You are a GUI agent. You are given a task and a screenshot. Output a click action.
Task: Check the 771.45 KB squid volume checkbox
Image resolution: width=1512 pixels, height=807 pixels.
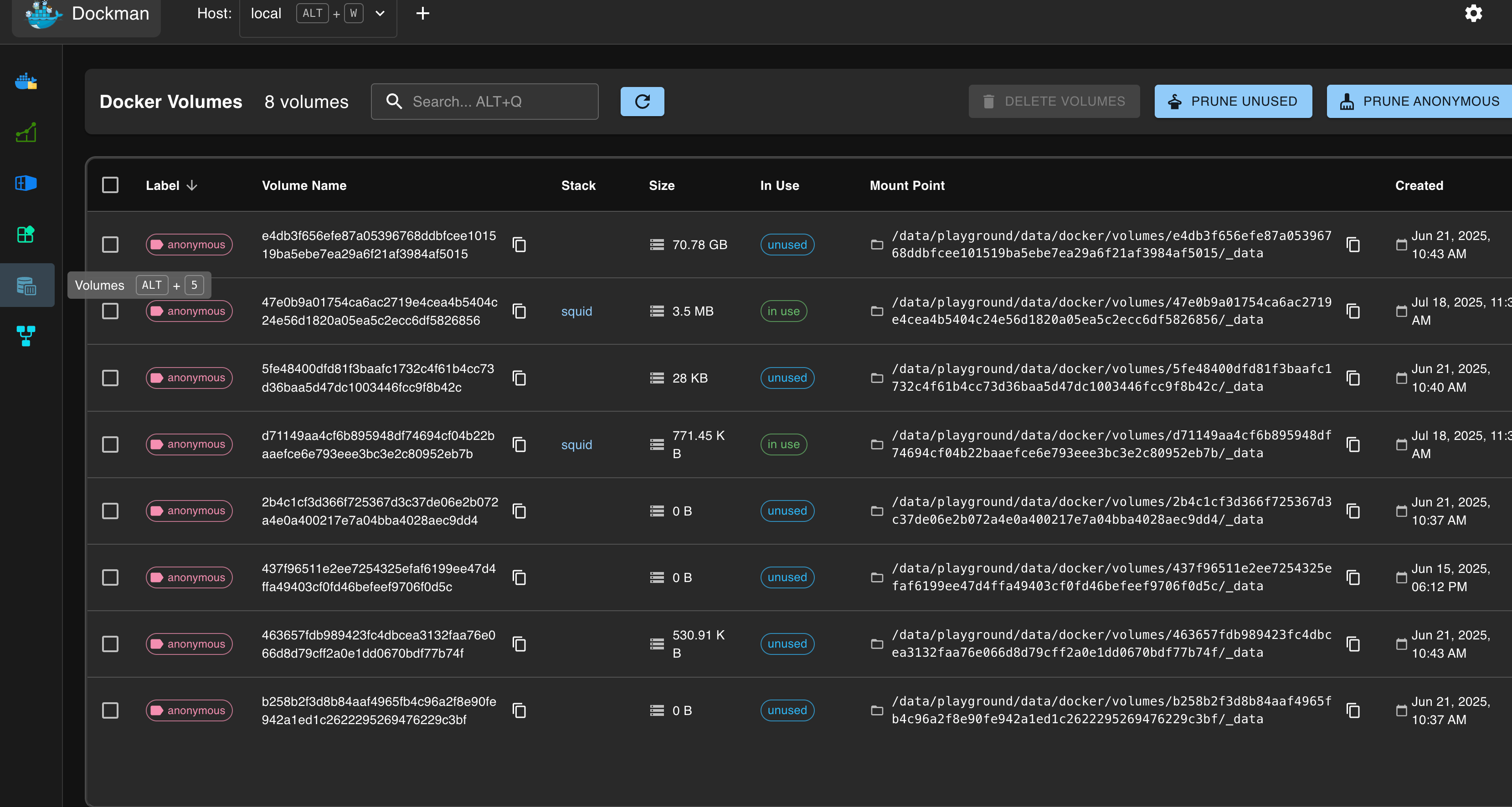coord(110,444)
